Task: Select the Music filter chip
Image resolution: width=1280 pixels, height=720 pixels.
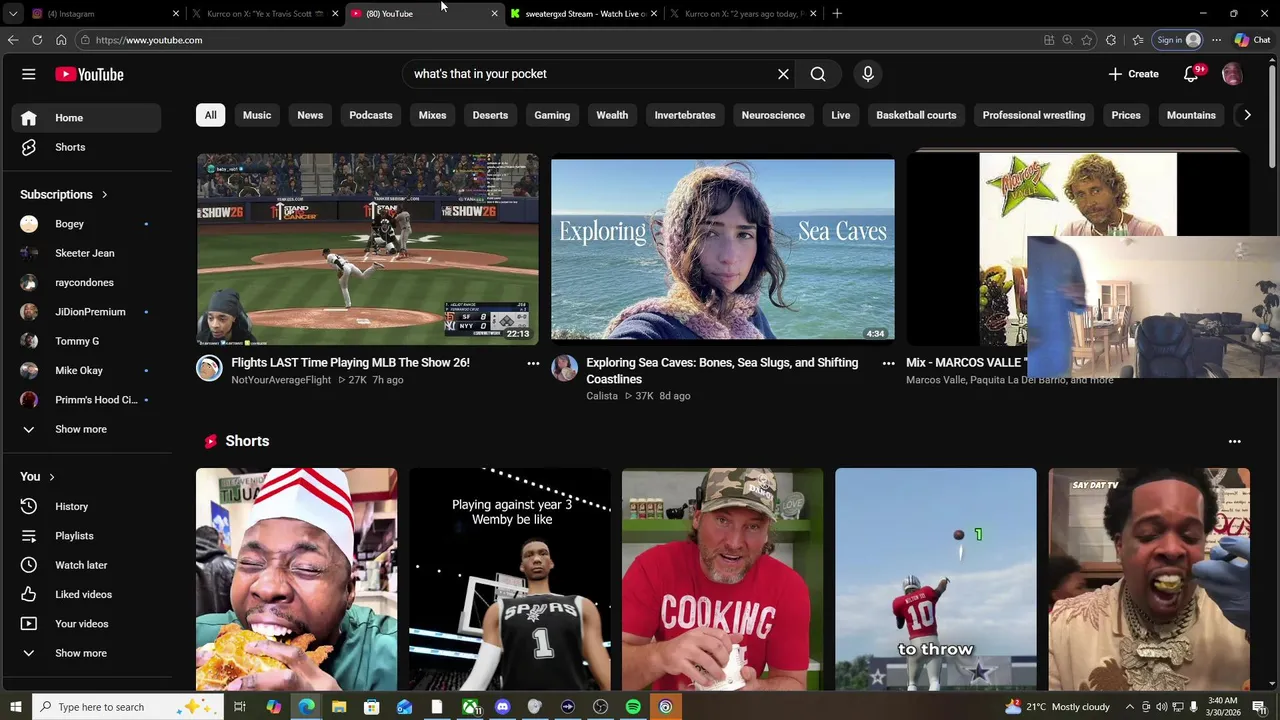Action: pyautogui.click(x=257, y=115)
